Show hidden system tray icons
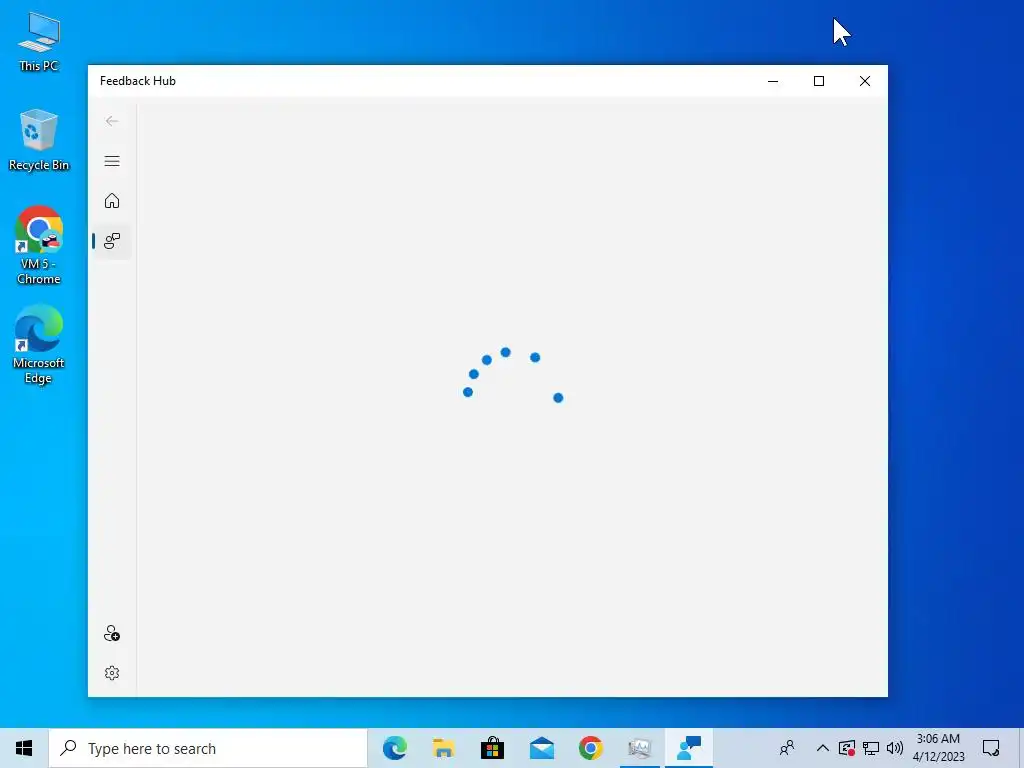The height and width of the screenshot is (768, 1024). pos(823,748)
